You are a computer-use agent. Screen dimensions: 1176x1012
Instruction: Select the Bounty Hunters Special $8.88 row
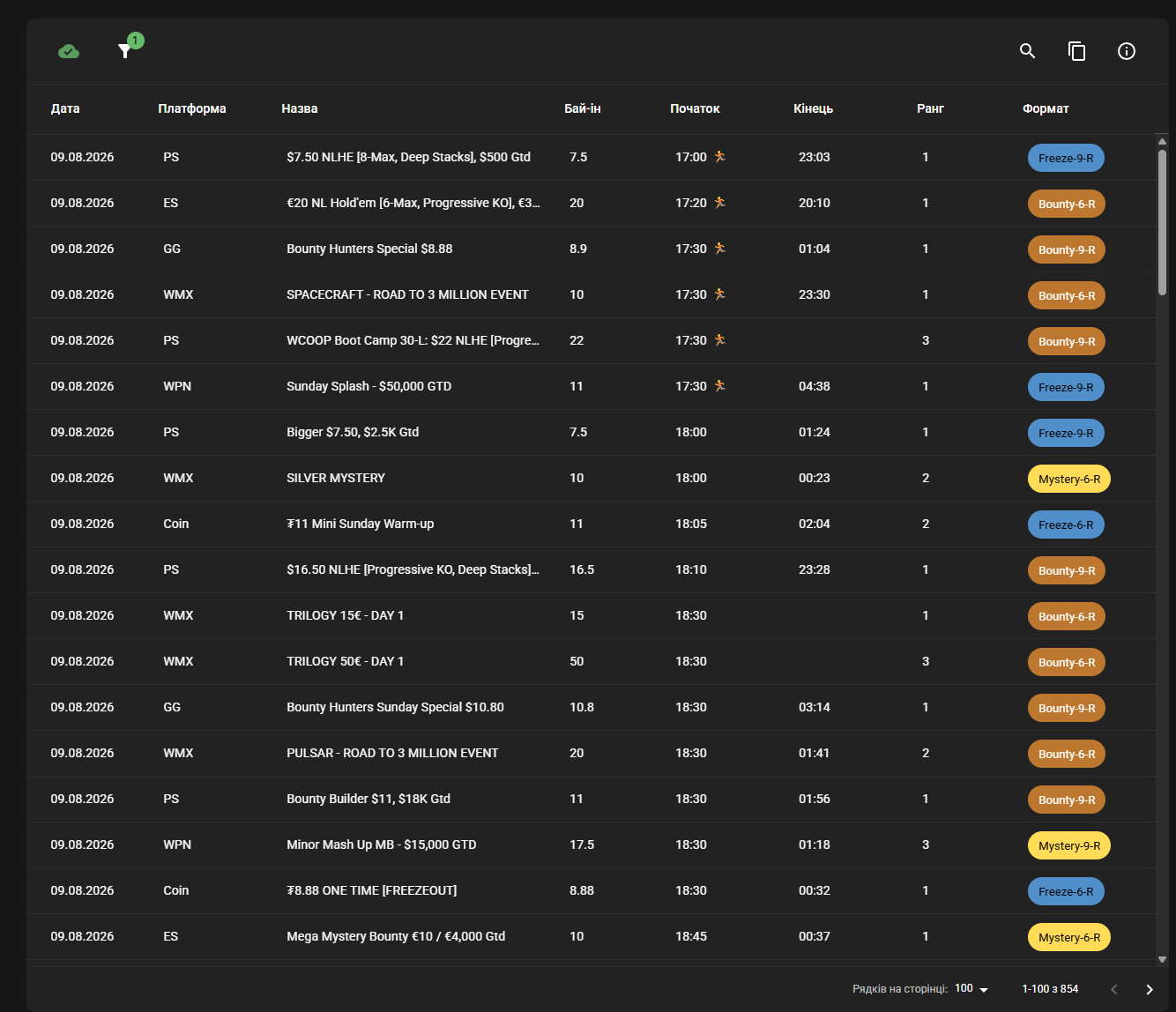coord(591,249)
